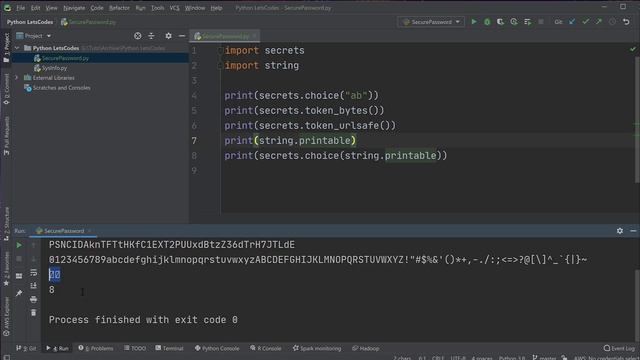This screenshot has width=640, height=360.
Task: Click the AWS Explorer sidebar tab
Action: click(x=6, y=316)
